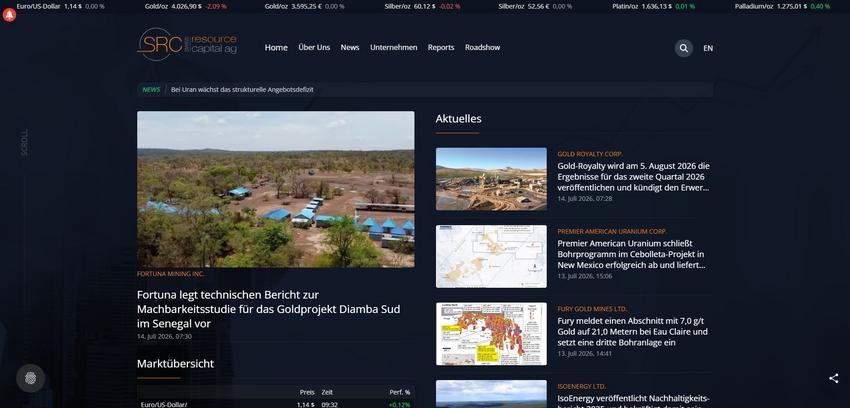Click Platin/oz 1.636,13 $ ticker entry

(653, 7)
